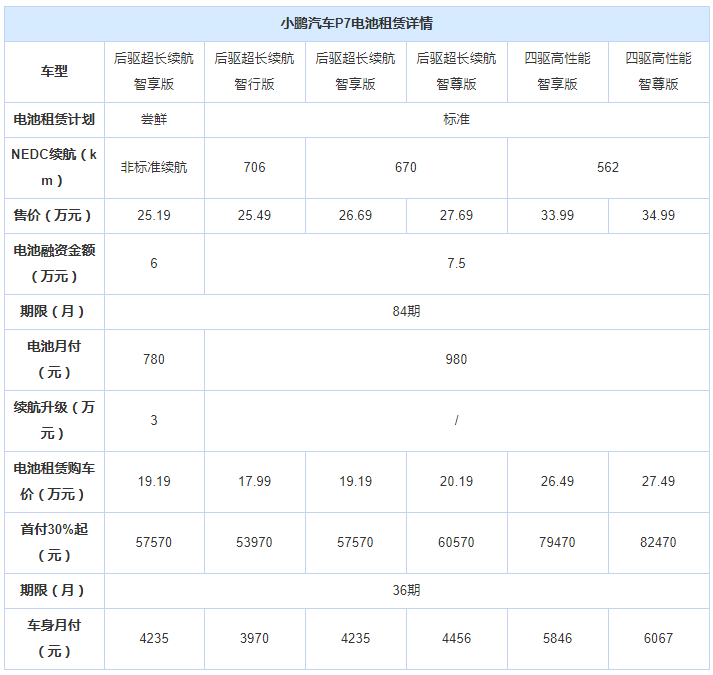This screenshot has width=713, height=675.
Task: Click the 尝鲜 battery plan cell
Action: (x=154, y=119)
